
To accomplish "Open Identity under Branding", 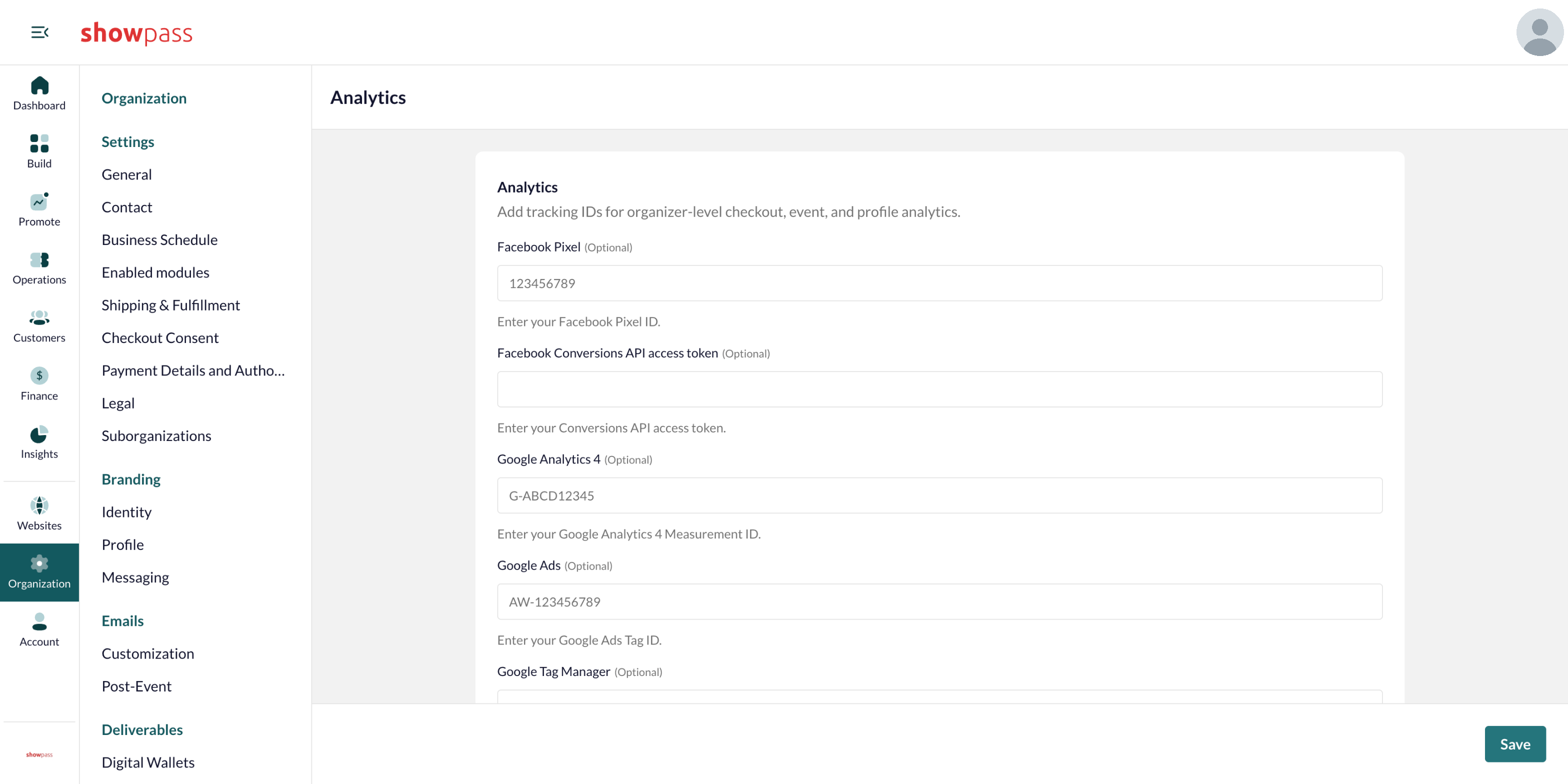I will [126, 512].
